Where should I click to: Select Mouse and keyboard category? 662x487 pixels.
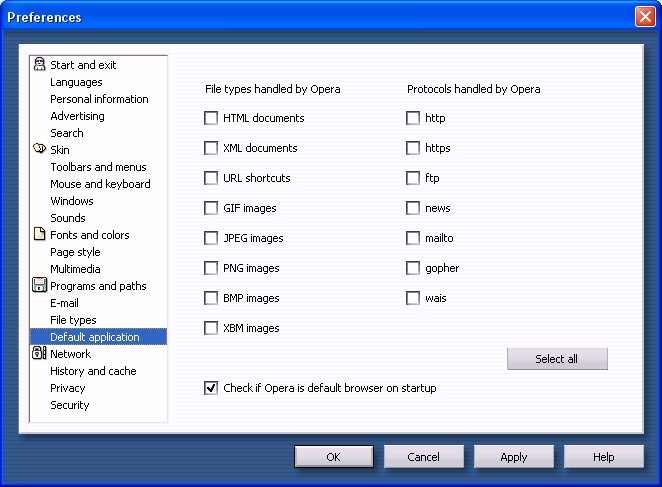tap(100, 184)
